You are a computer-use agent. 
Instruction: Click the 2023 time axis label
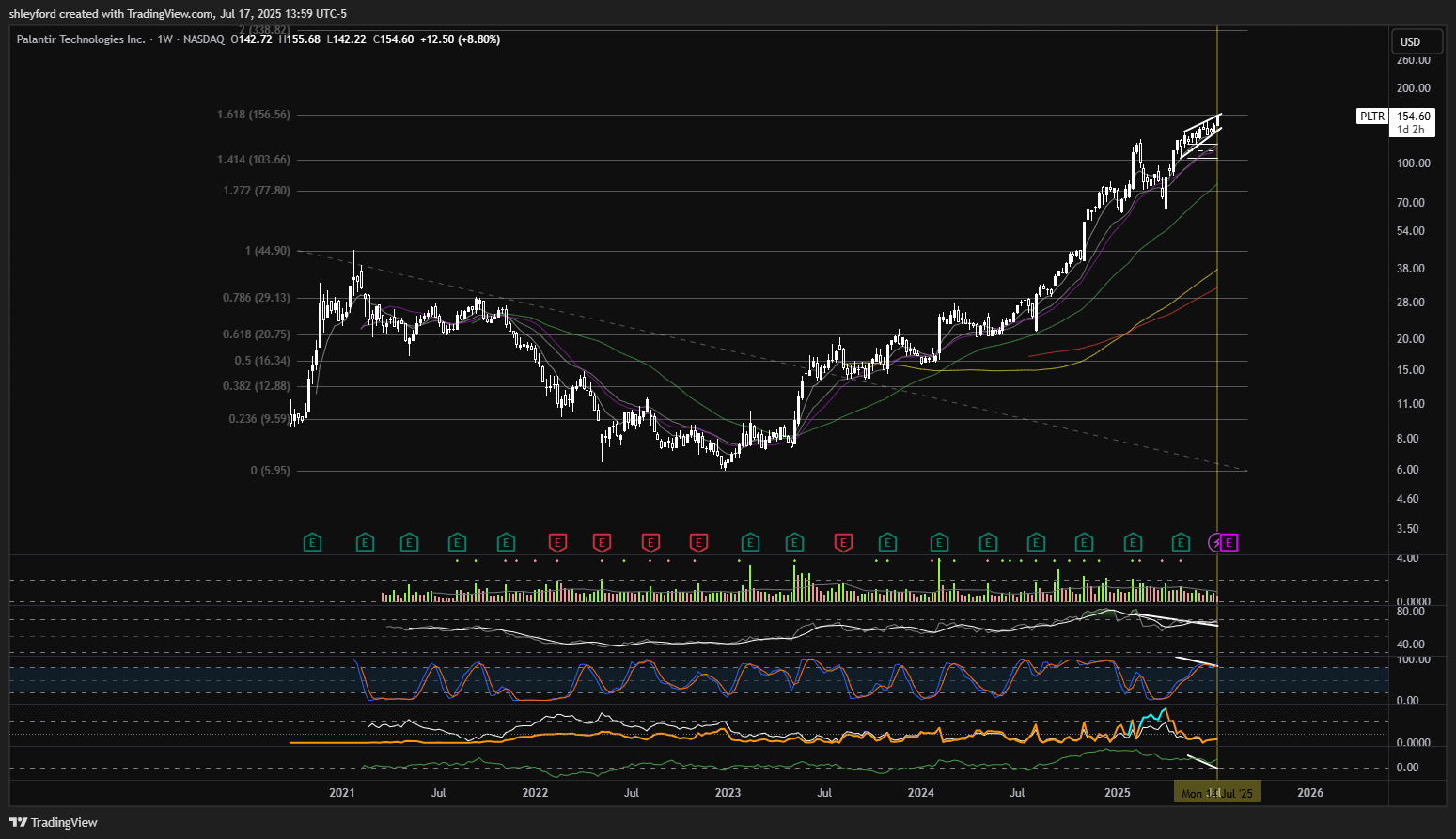click(x=728, y=793)
